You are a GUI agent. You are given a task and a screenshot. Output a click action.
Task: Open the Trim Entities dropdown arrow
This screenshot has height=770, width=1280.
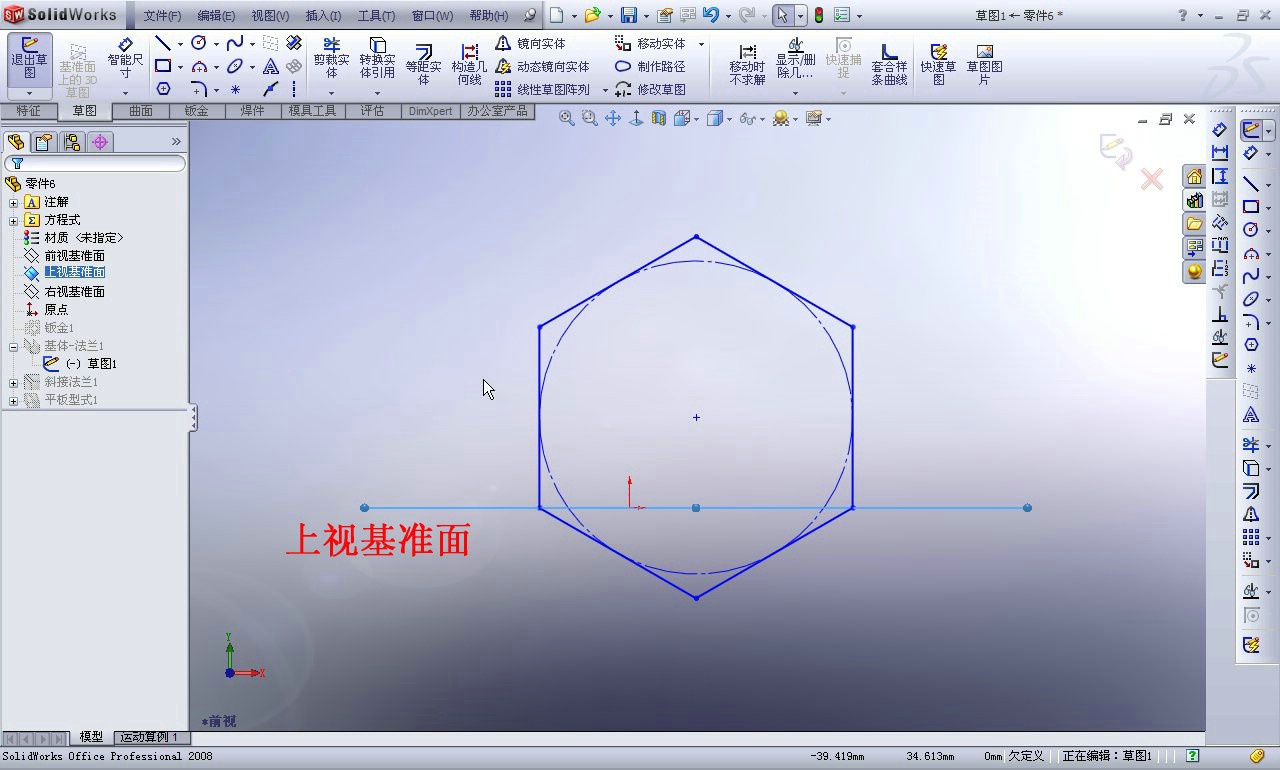(x=331, y=93)
